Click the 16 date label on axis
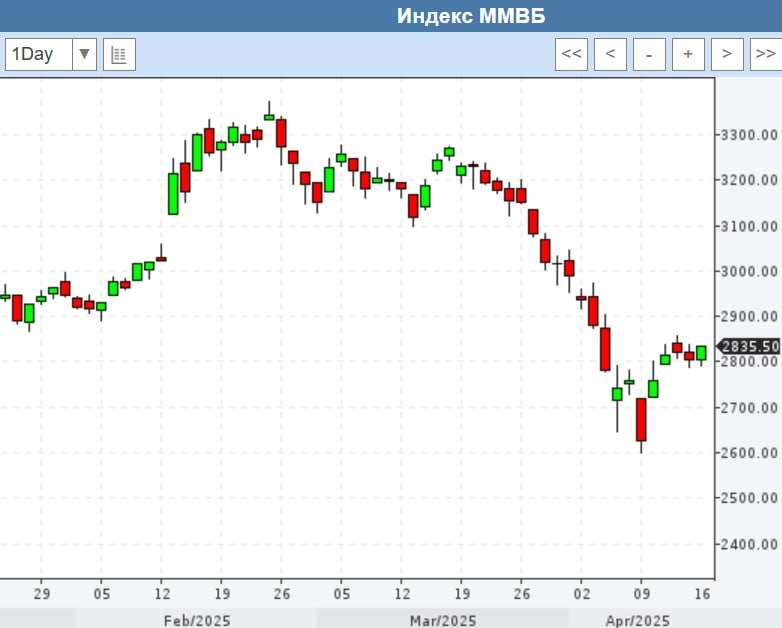This screenshot has width=782, height=628. point(702,594)
